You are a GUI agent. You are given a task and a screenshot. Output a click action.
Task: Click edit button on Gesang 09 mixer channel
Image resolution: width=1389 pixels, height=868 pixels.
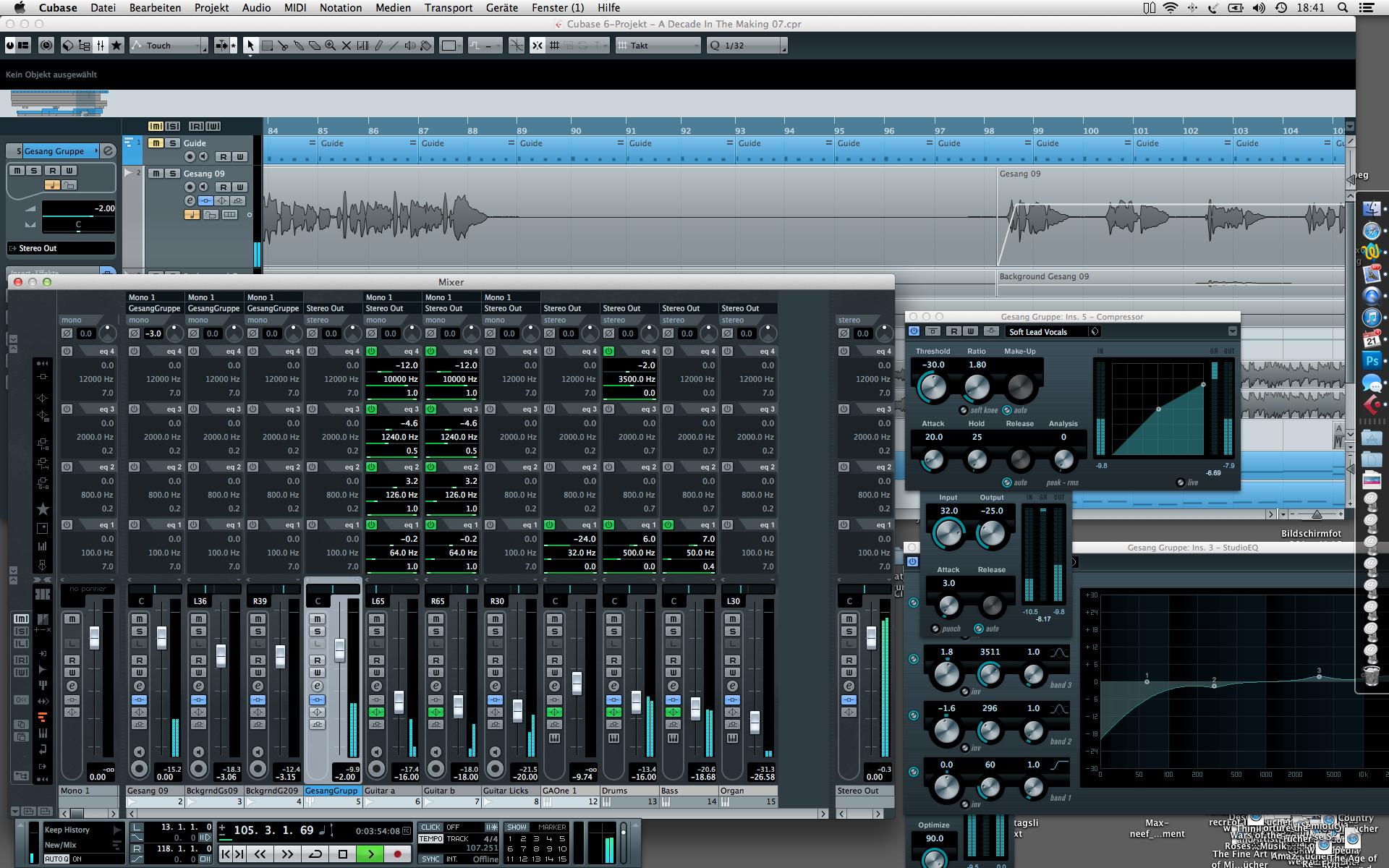[139, 686]
